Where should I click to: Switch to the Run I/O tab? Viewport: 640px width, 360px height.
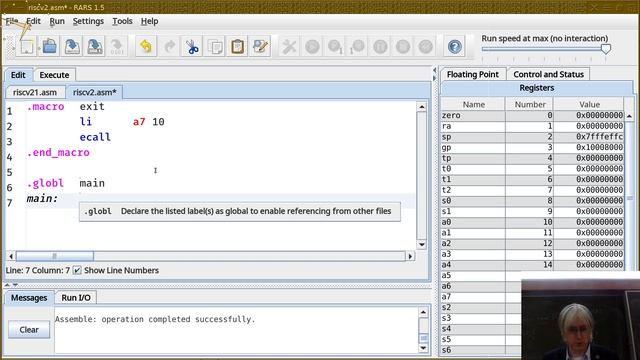pyautogui.click(x=76, y=298)
